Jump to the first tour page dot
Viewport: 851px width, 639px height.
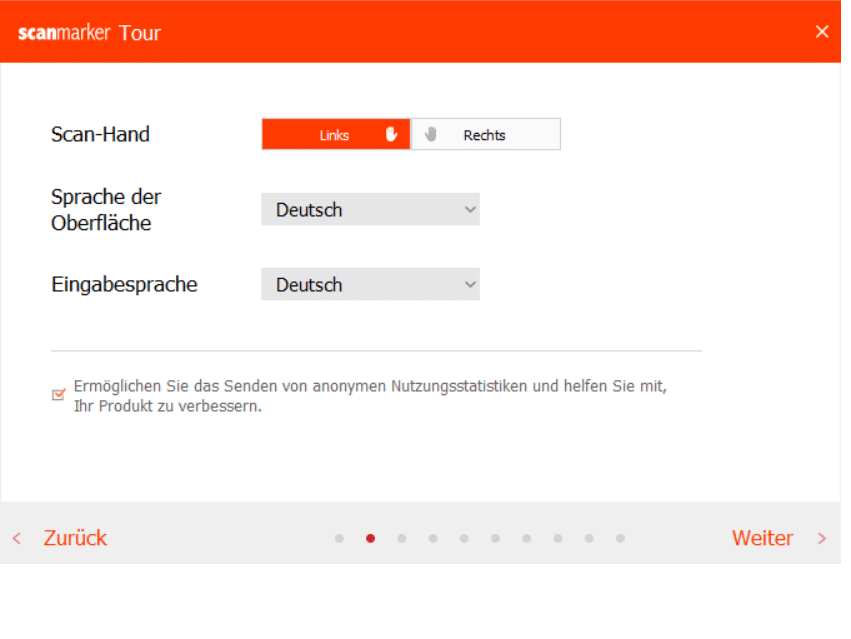339,538
